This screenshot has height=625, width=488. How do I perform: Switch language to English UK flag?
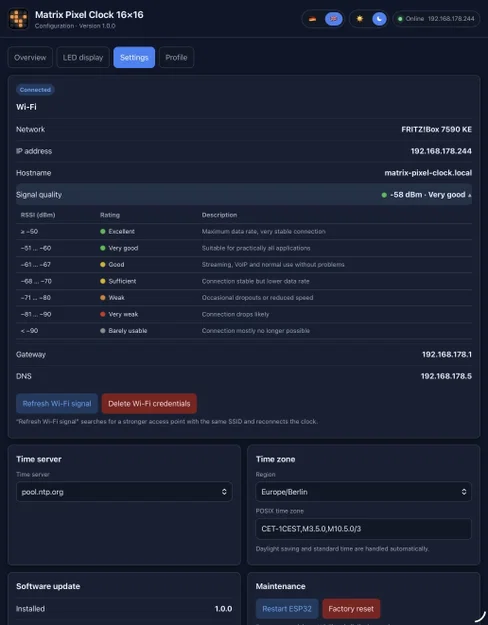pyautogui.click(x=334, y=19)
